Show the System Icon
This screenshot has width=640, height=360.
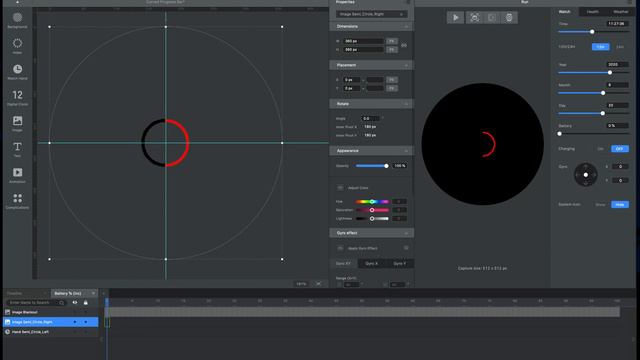pyautogui.click(x=600, y=204)
